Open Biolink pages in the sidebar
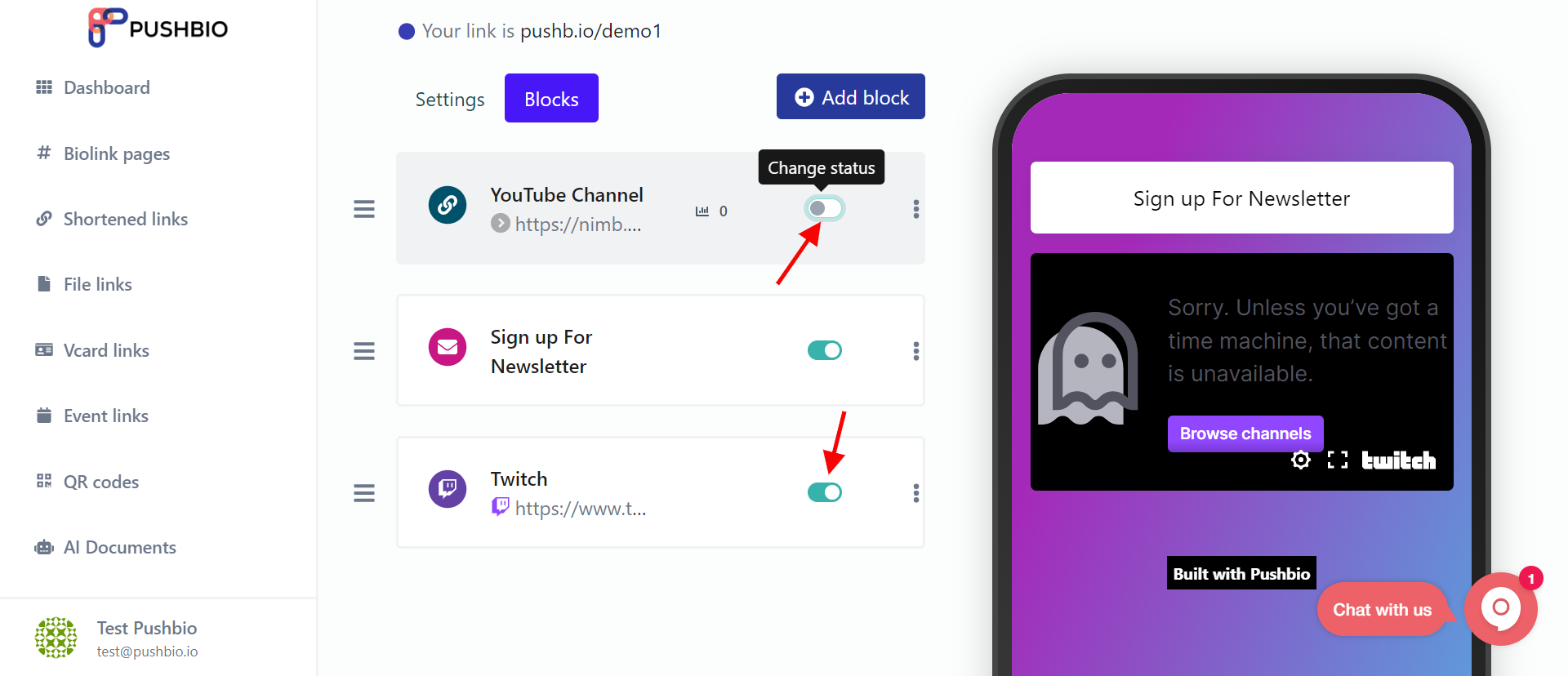Viewport: 1568px width, 676px height. [x=117, y=153]
